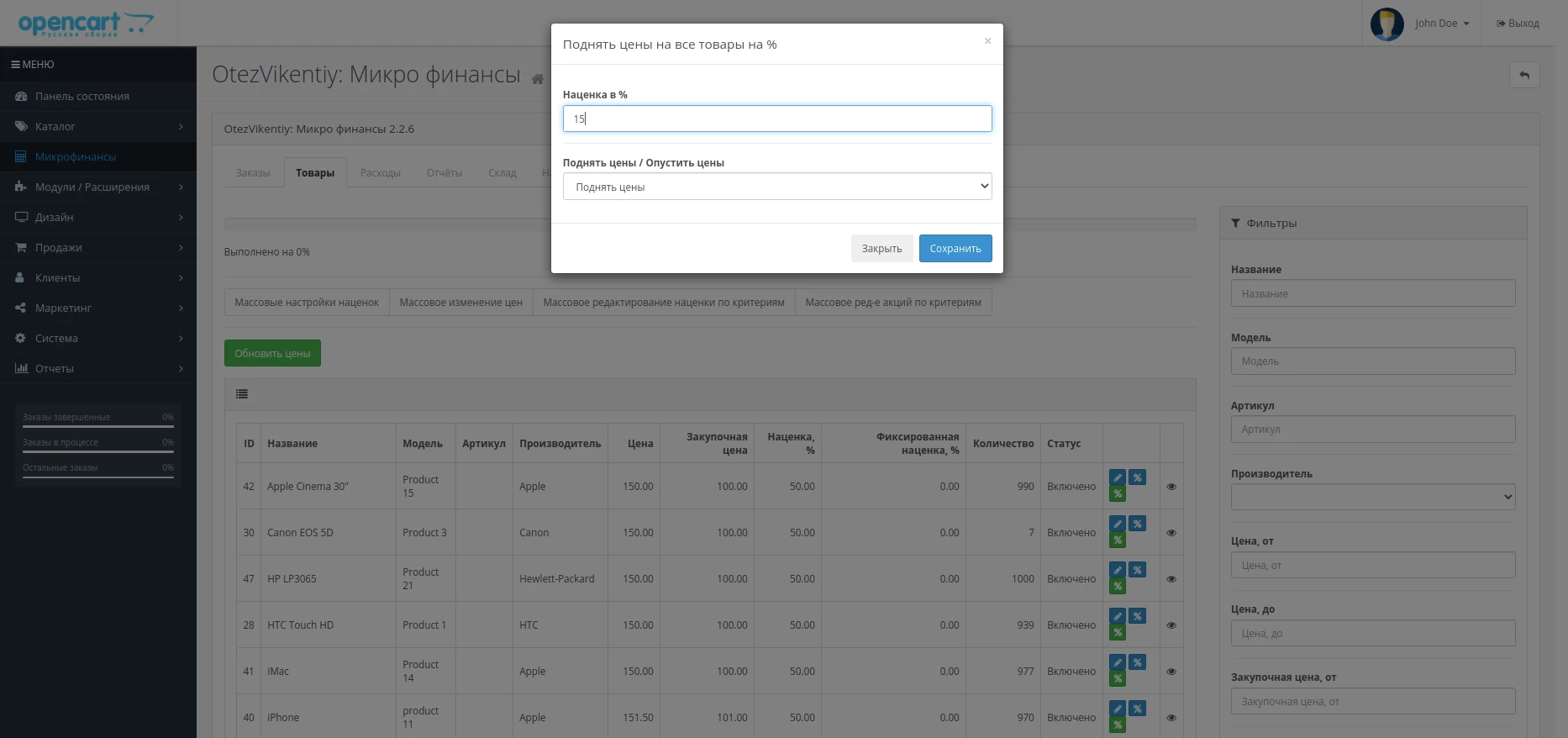Open the Поднять цены / Опустить цены dropdown
This screenshot has width=1568, height=738.
[x=777, y=187]
